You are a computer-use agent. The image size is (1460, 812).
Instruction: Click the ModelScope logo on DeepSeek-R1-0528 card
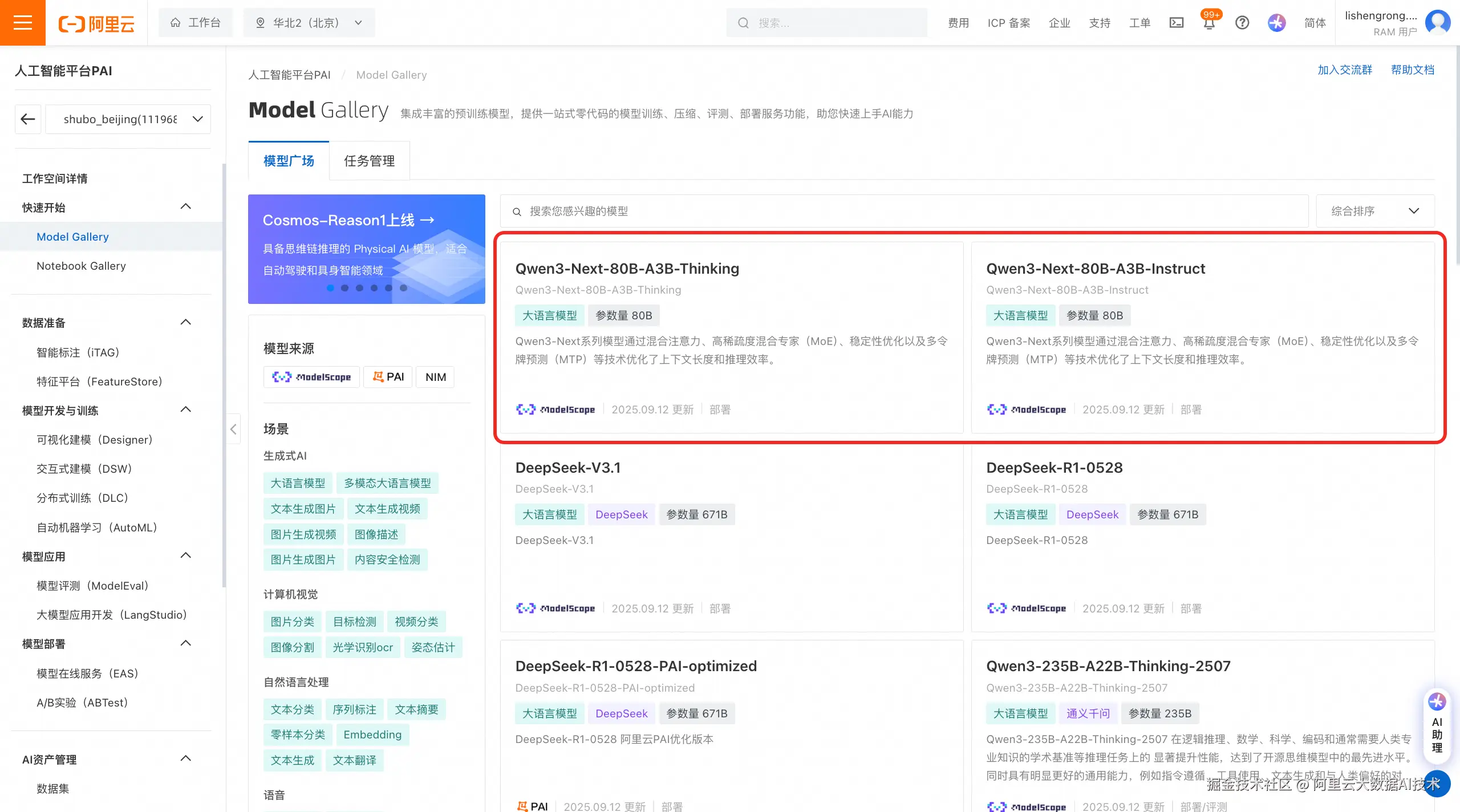(x=1027, y=608)
